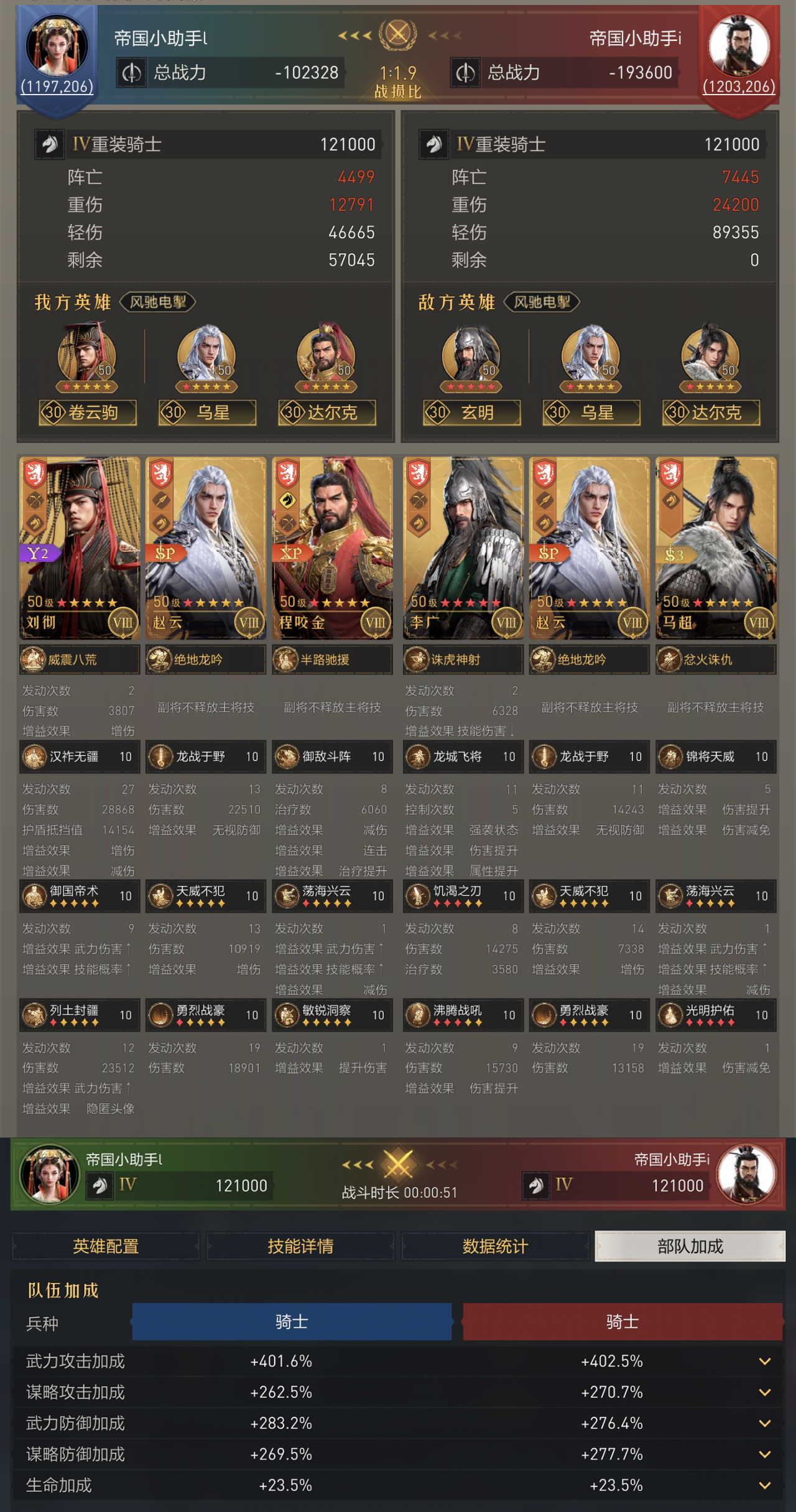Expand the 武力攻击加成 row chevron
The width and height of the screenshot is (796, 1512).
point(765,1361)
